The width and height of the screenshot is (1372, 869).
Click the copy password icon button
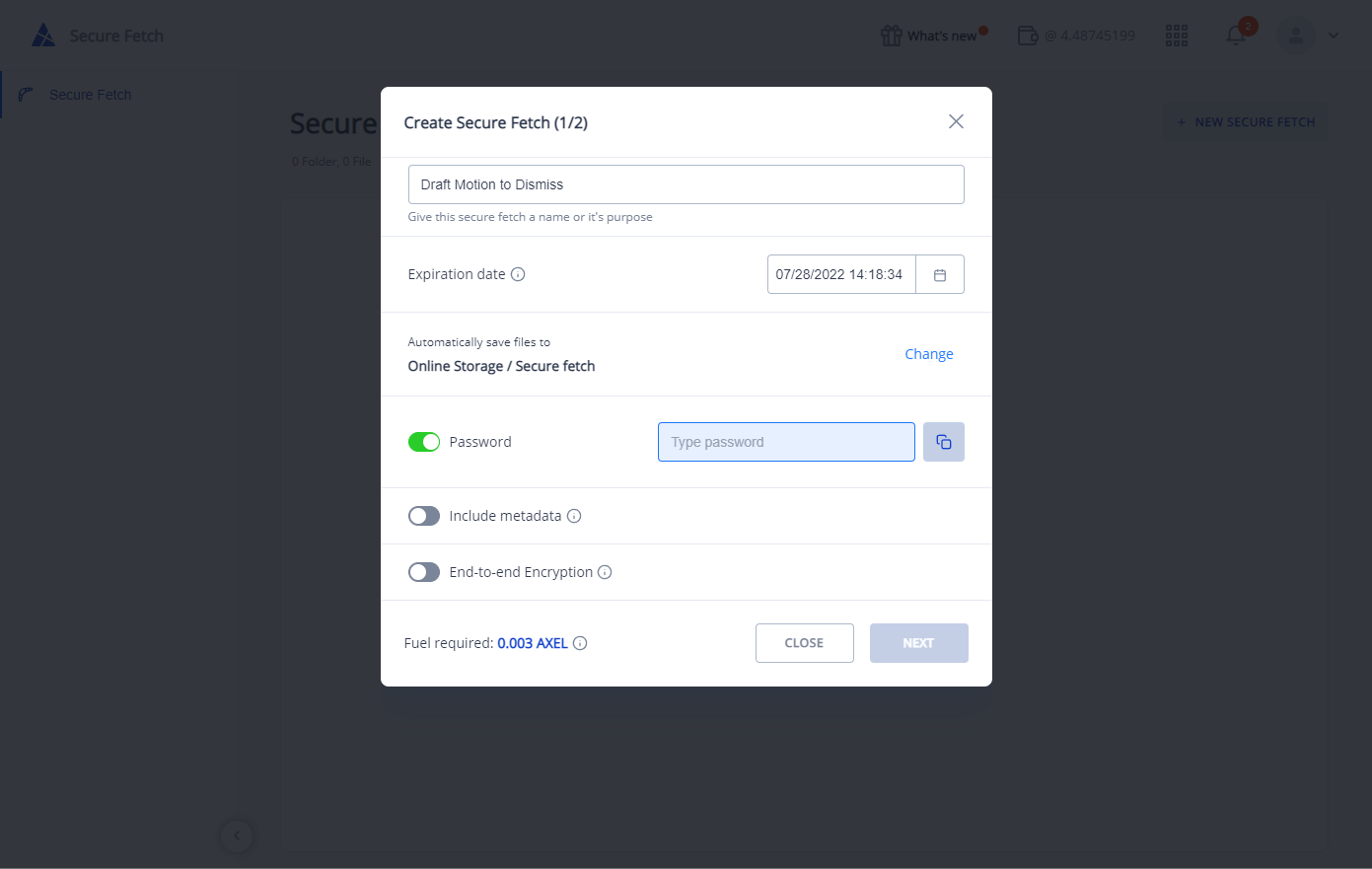(x=944, y=442)
